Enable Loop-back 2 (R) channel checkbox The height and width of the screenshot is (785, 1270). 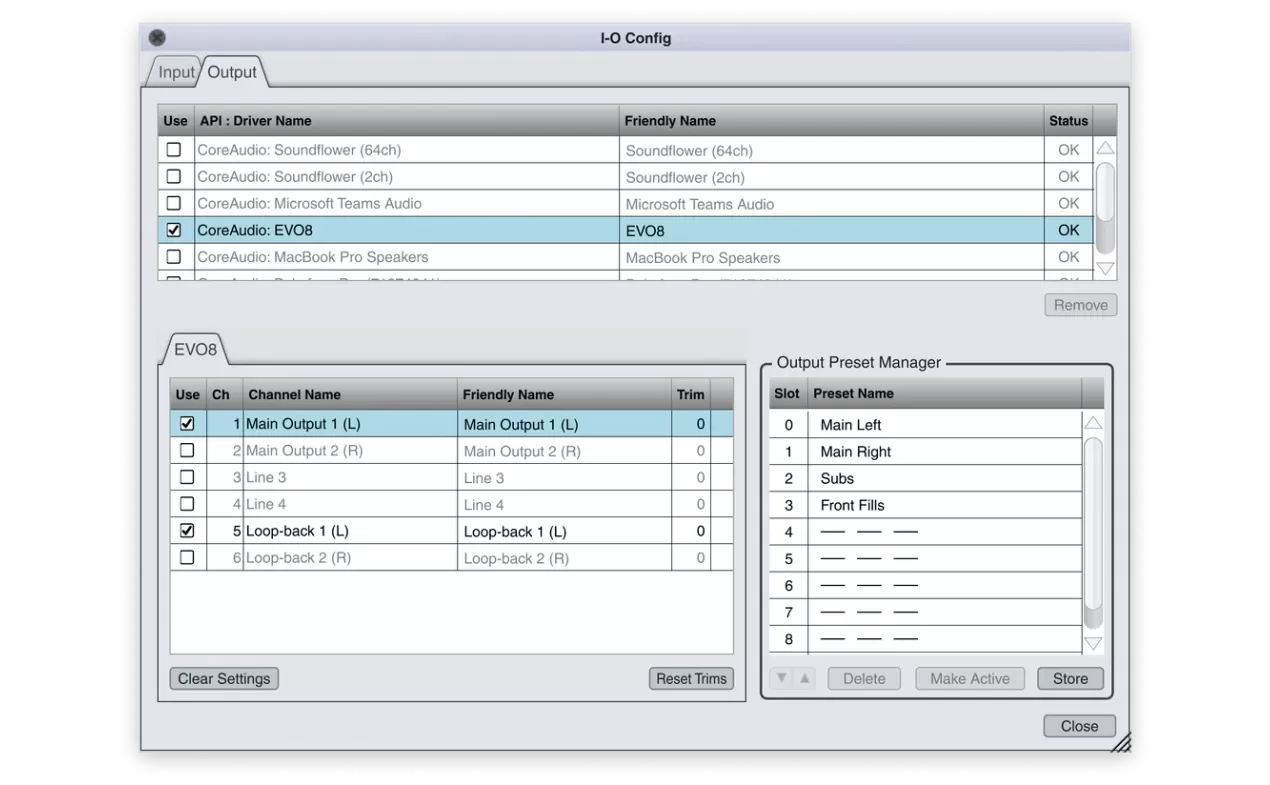point(186,557)
